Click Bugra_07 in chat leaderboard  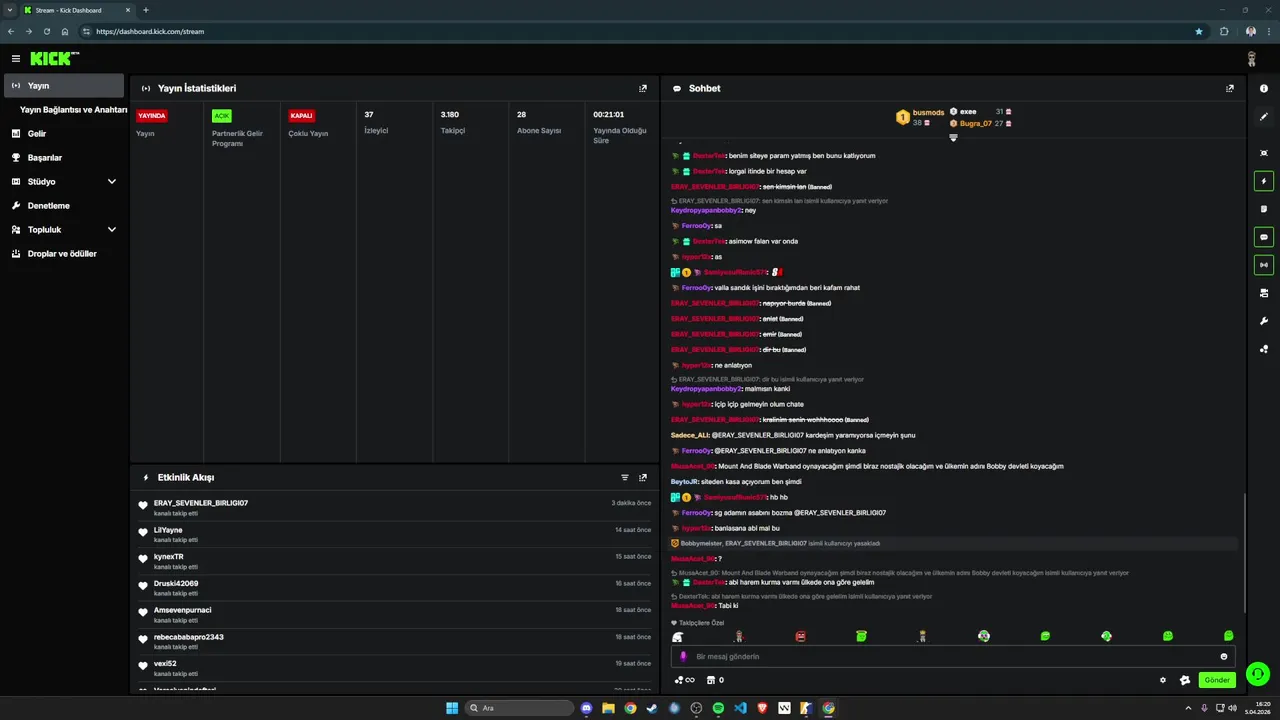coord(975,123)
